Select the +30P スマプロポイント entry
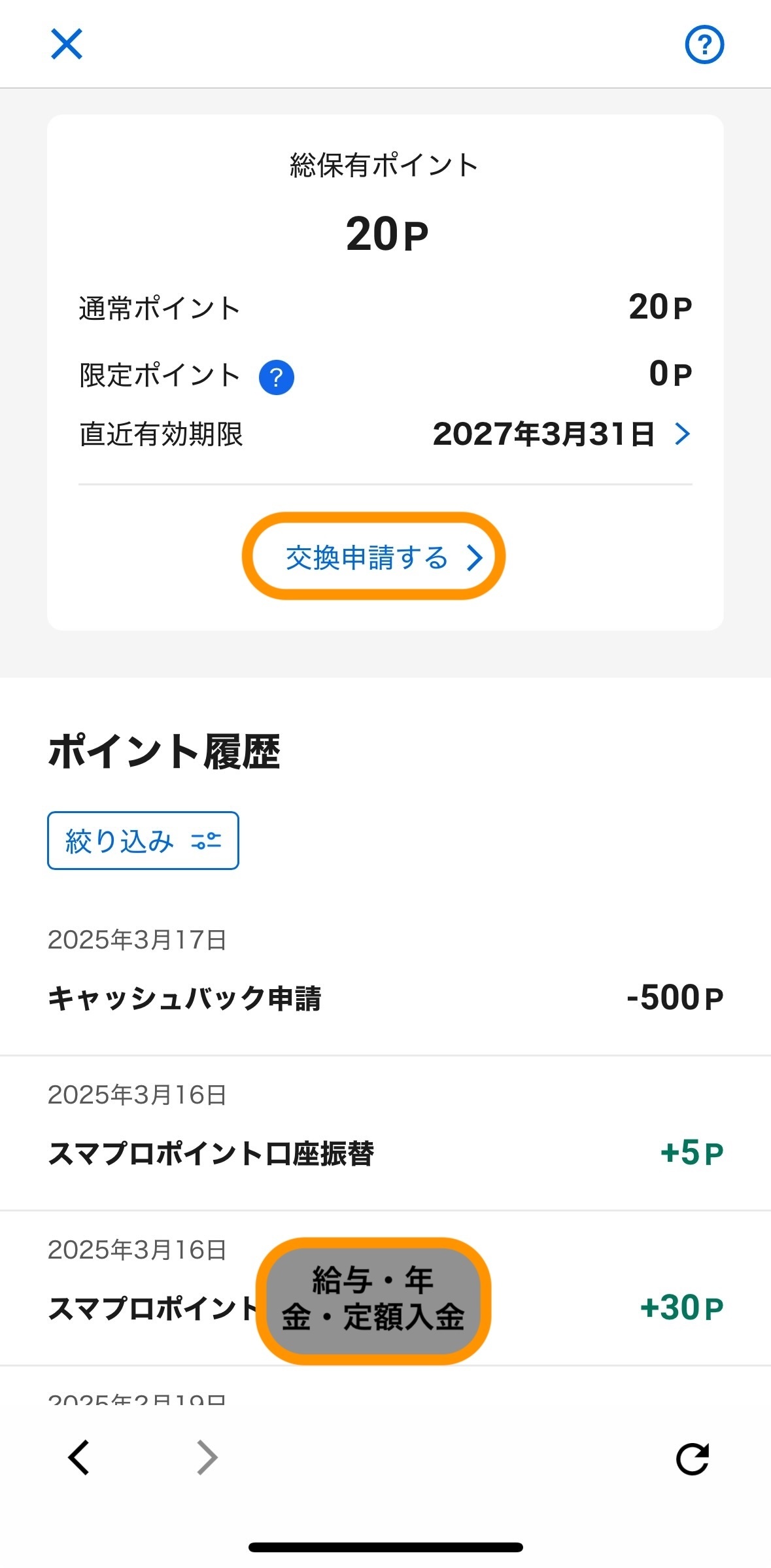This screenshot has height=1568, width=771. point(681,1308)
